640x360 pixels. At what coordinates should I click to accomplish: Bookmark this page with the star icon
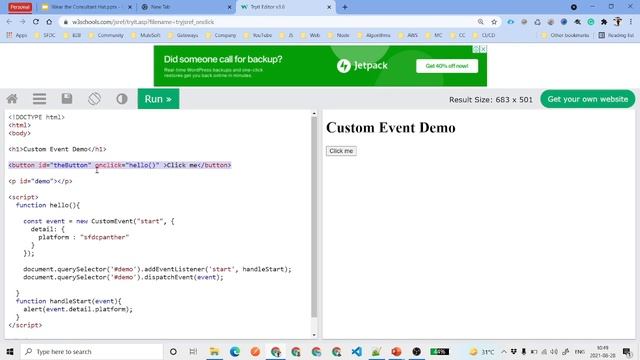(x=494, y=22)
